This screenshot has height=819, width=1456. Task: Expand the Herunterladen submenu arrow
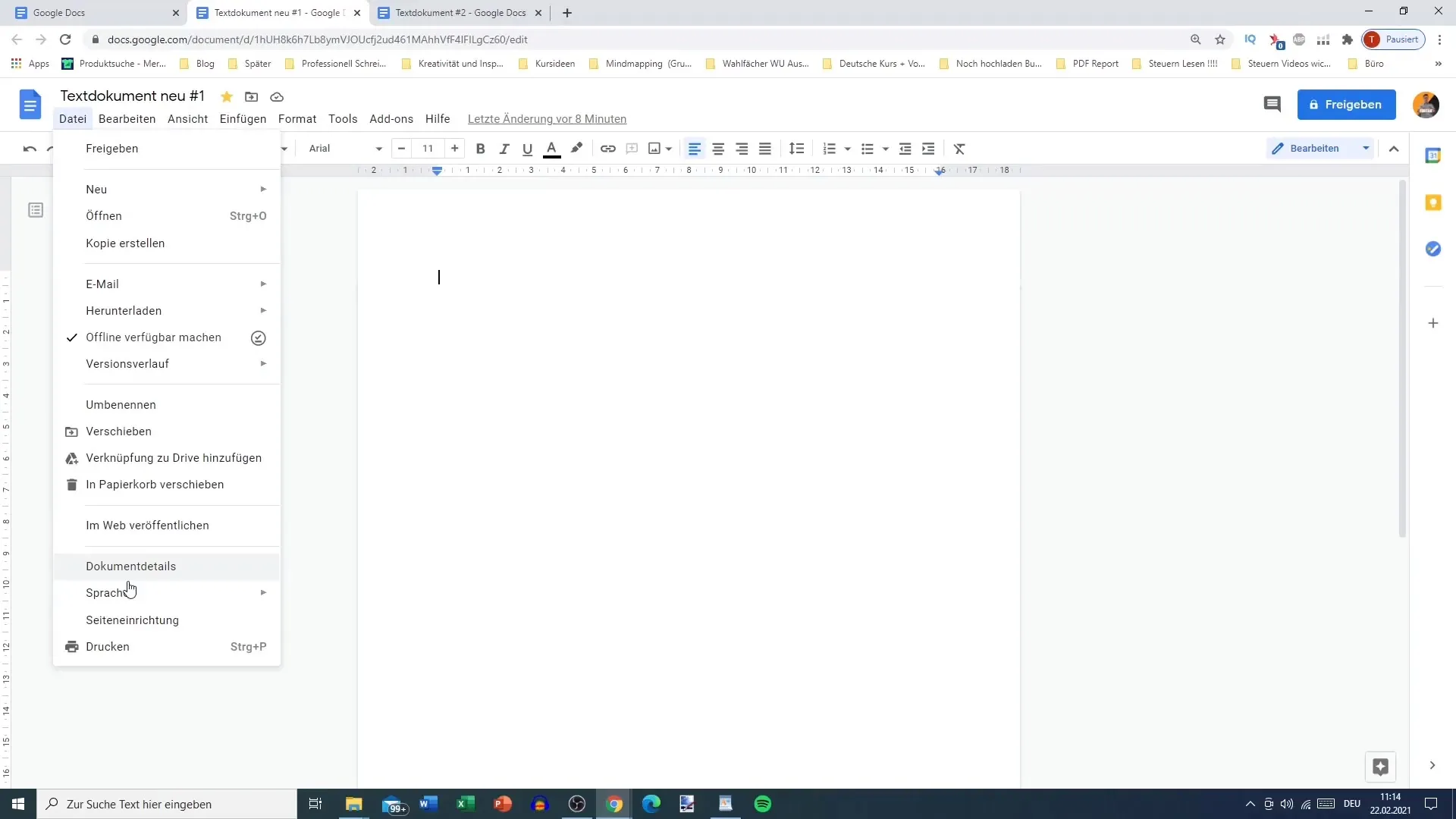(263, 310)
